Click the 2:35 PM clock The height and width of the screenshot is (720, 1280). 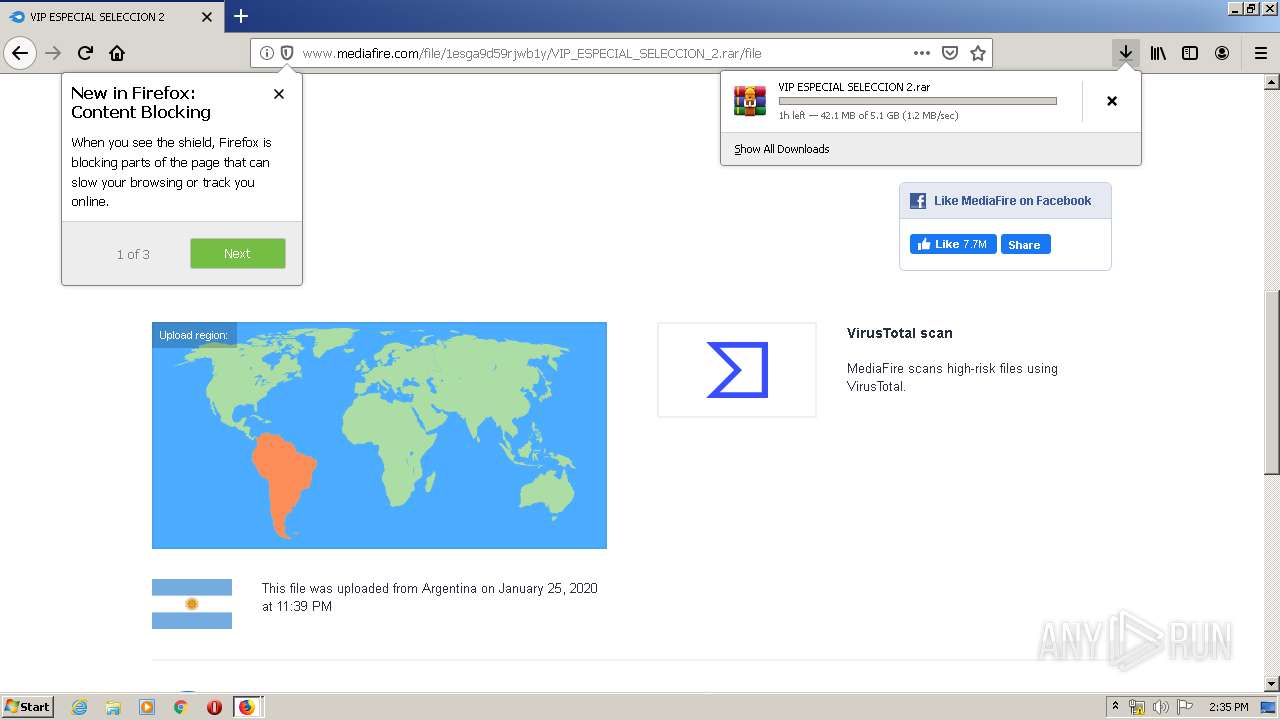1229,707
